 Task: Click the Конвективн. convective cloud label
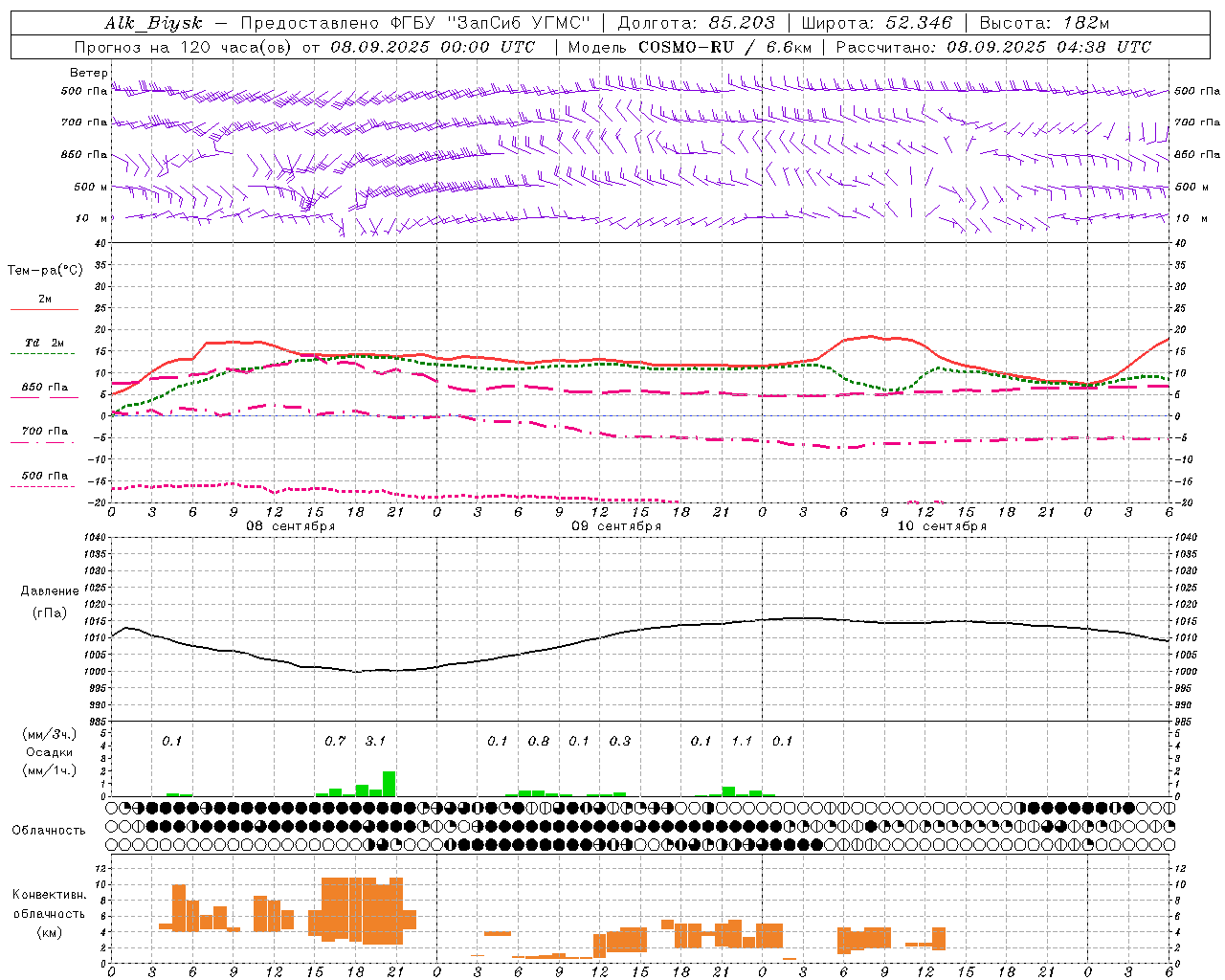pos(50,895)
